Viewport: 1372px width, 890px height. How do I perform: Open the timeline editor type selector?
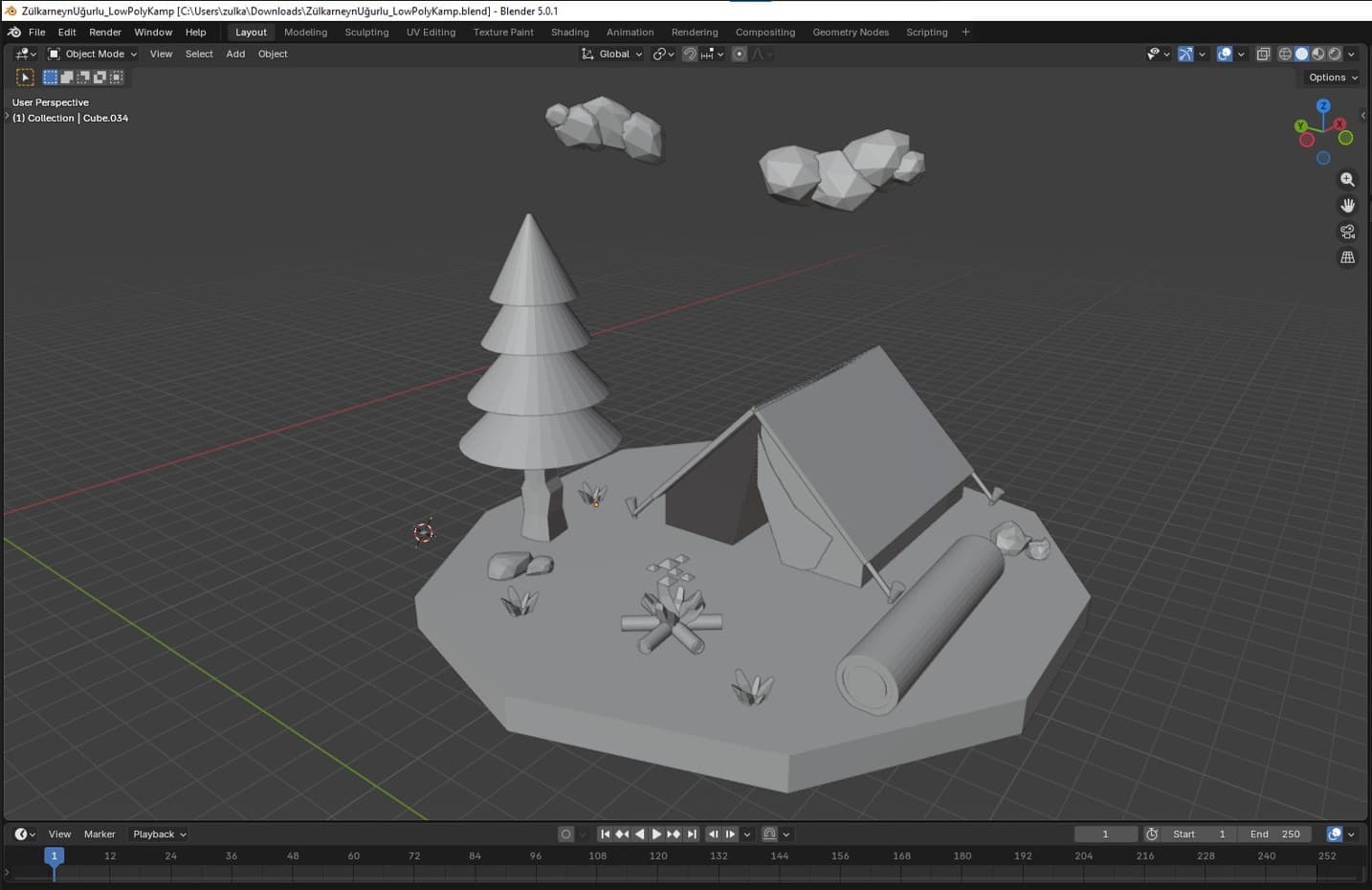pos(26,834)
